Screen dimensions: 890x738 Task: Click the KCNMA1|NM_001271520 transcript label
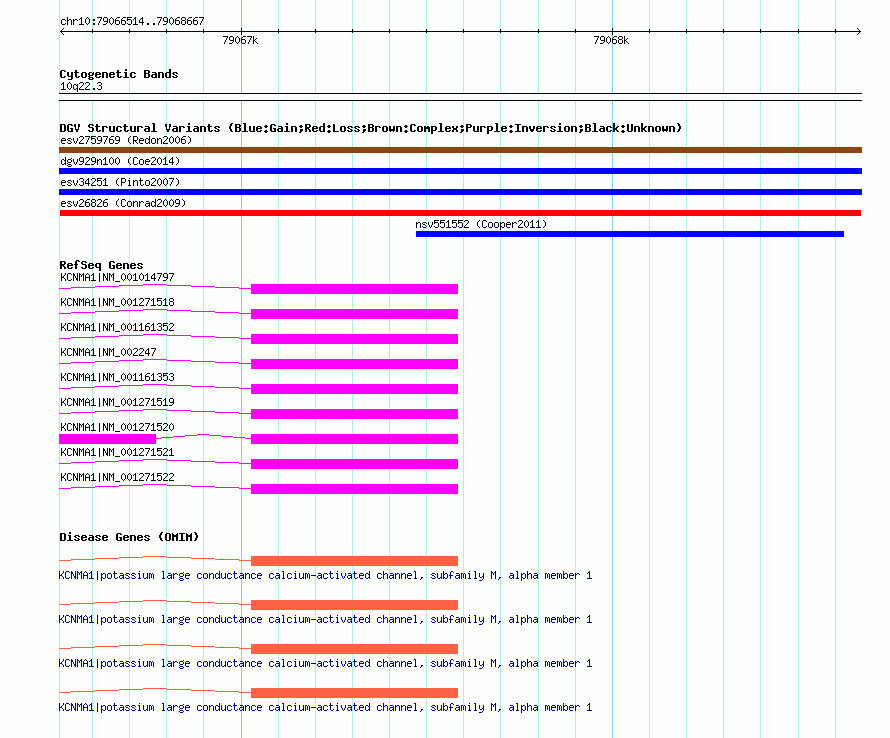coord(117,427)
